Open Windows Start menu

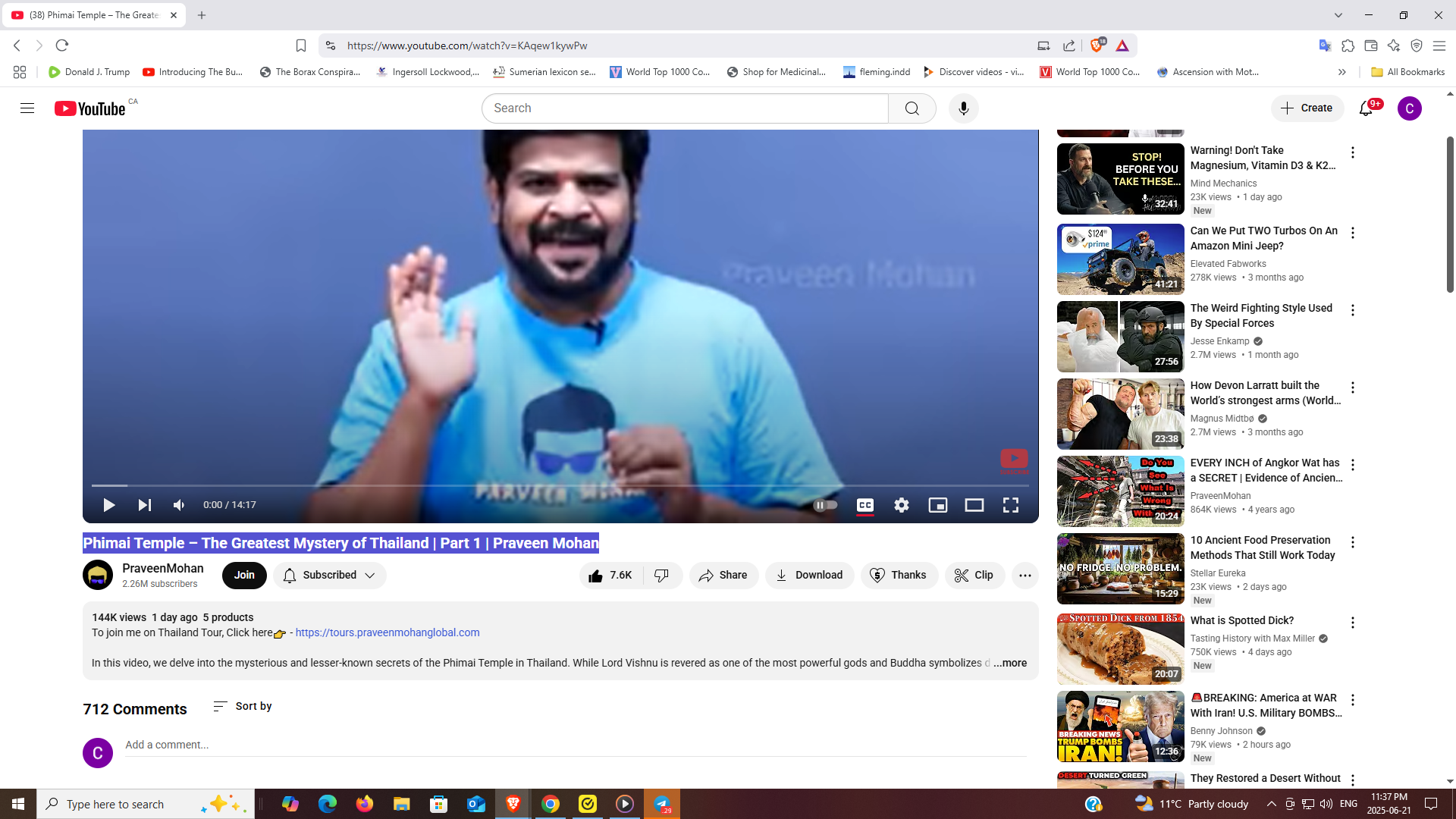coord(18,804)
